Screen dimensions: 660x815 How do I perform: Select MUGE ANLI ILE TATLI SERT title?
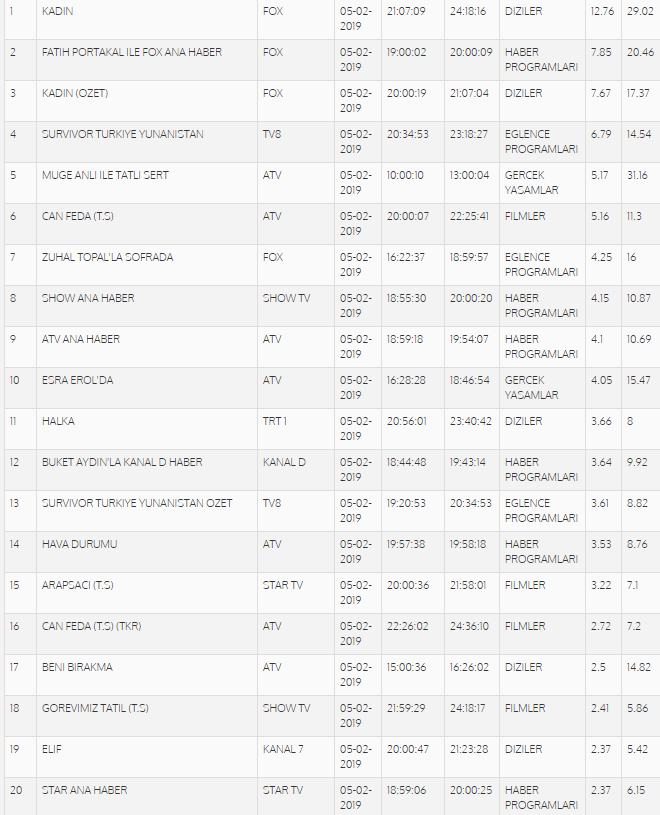tap(105, 175)
